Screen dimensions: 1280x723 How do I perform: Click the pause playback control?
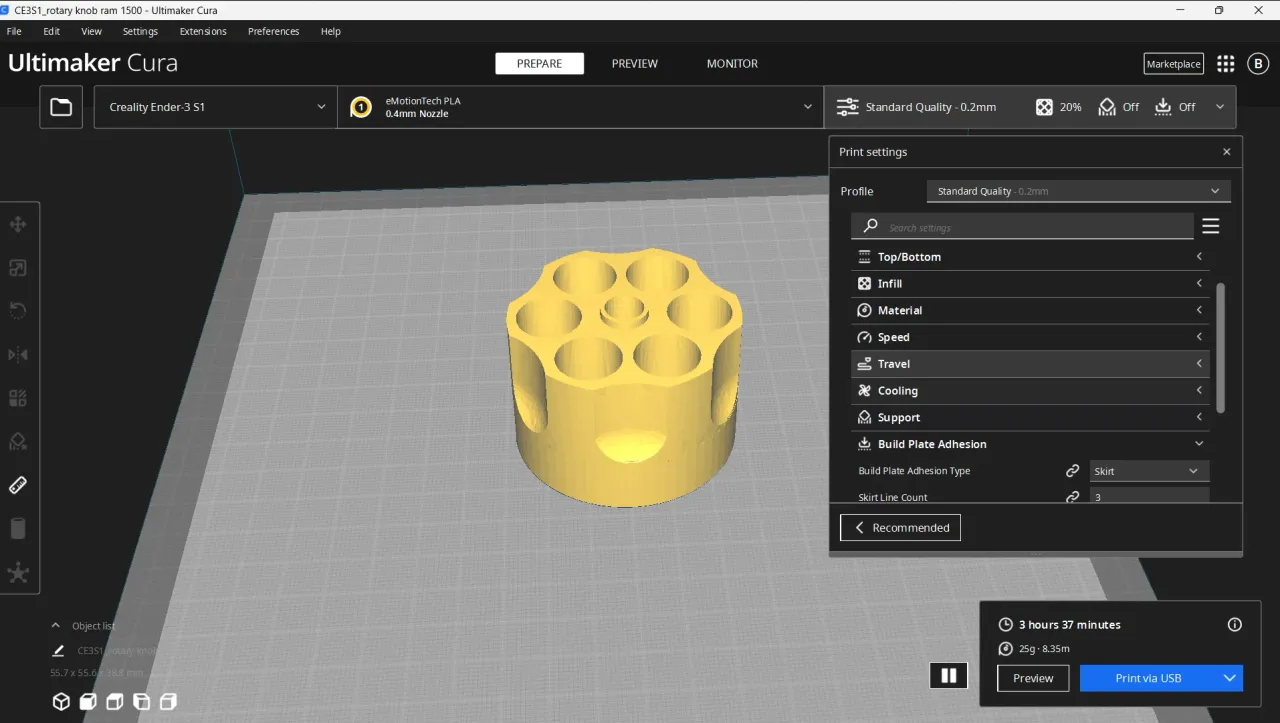pos(948,675)
